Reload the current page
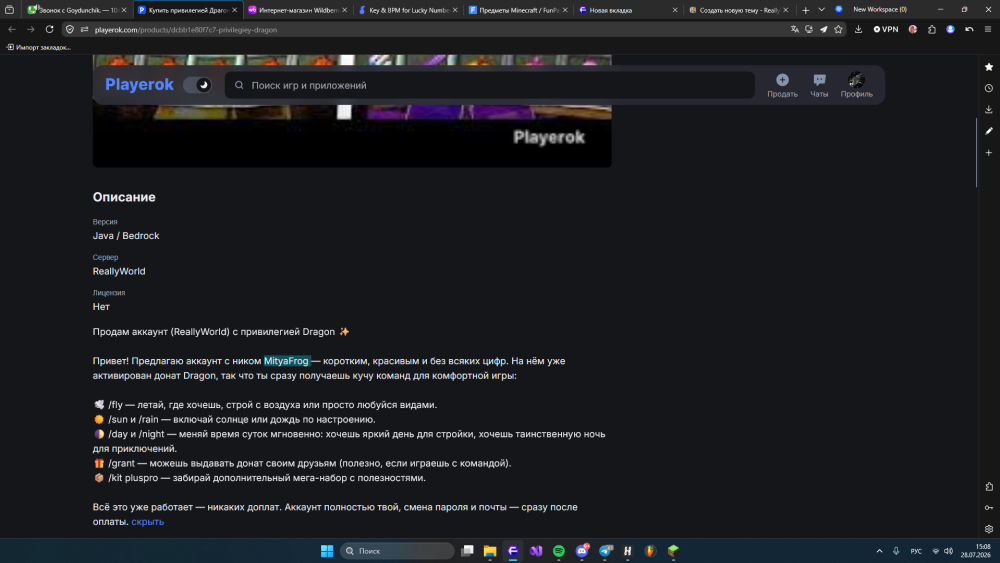The image size is (1000, 563). click(49, 29)
